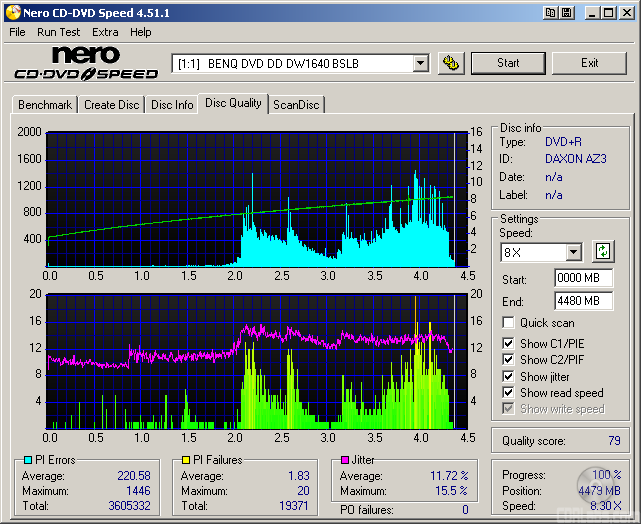Click the copy-to-clipboard icon in title bar
Viewport: 641px width, 524px height.
pyautogui.click(x=551, y=12)
